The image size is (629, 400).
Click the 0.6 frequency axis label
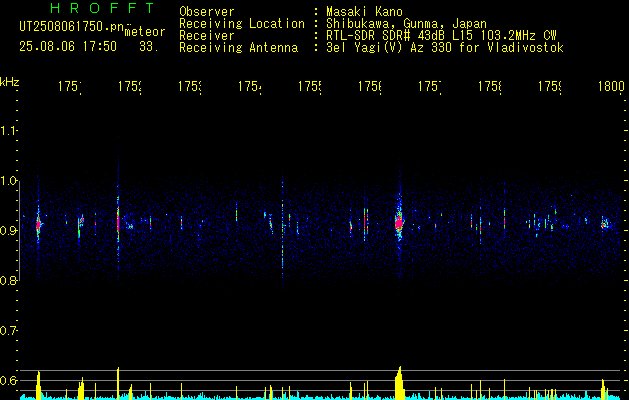[x=8, y=380]
